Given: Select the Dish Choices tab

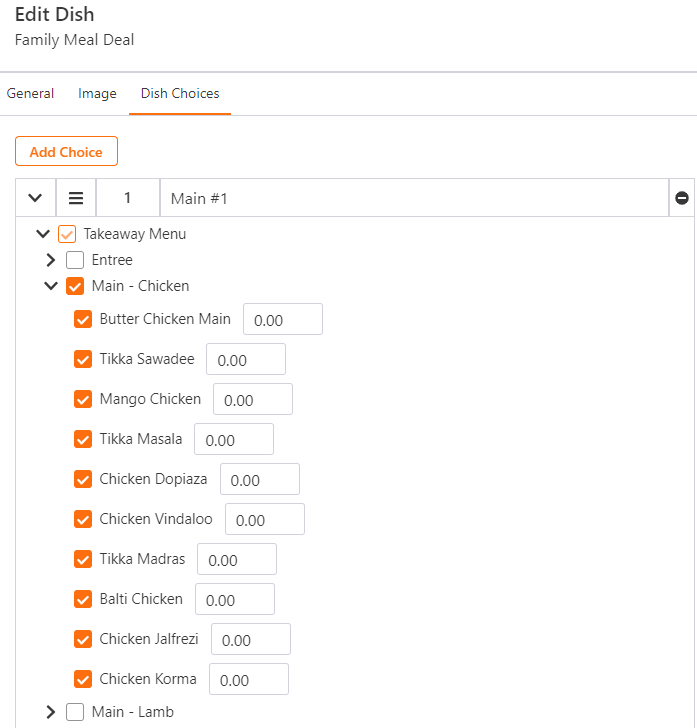Looking at the screenshot, I should 180,93.
